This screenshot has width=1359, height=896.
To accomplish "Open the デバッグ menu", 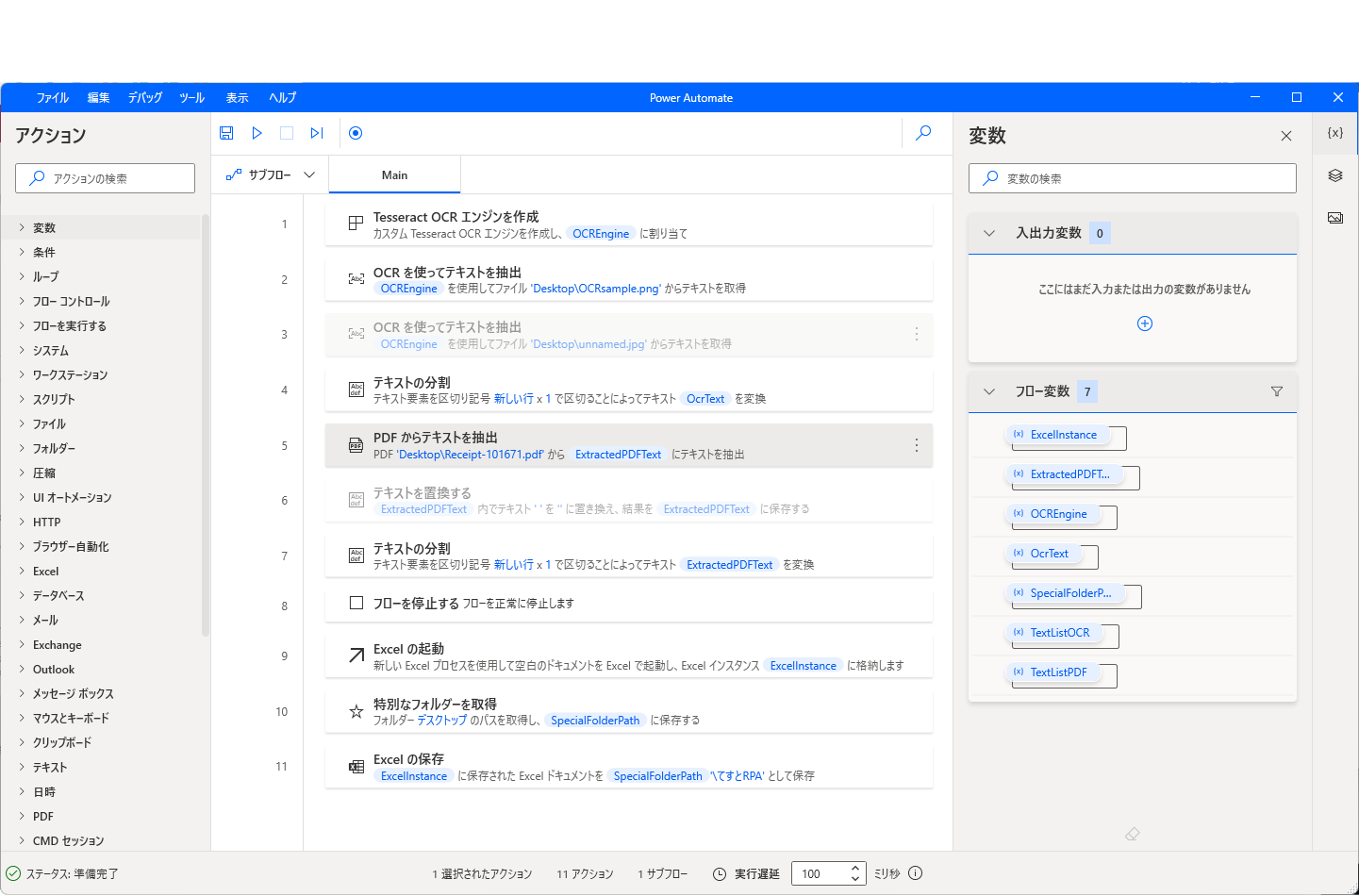I will 145,98.
